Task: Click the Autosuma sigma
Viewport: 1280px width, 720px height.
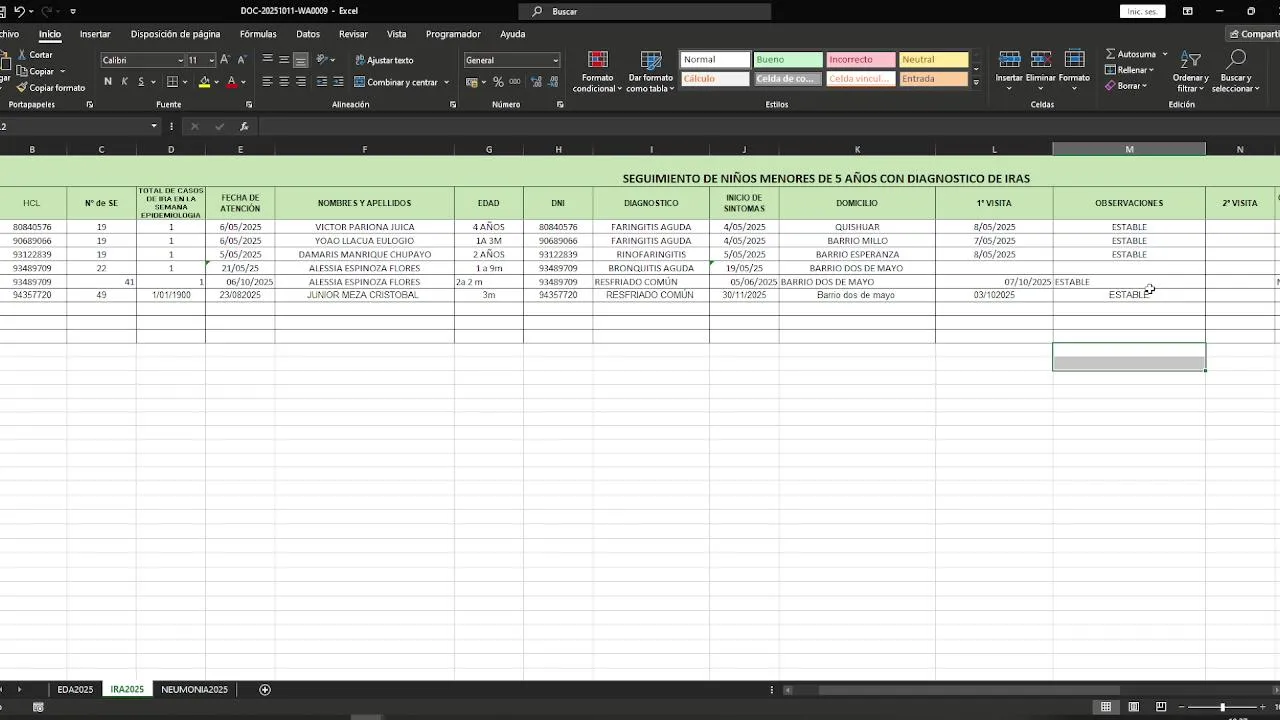Action: 1111,54
